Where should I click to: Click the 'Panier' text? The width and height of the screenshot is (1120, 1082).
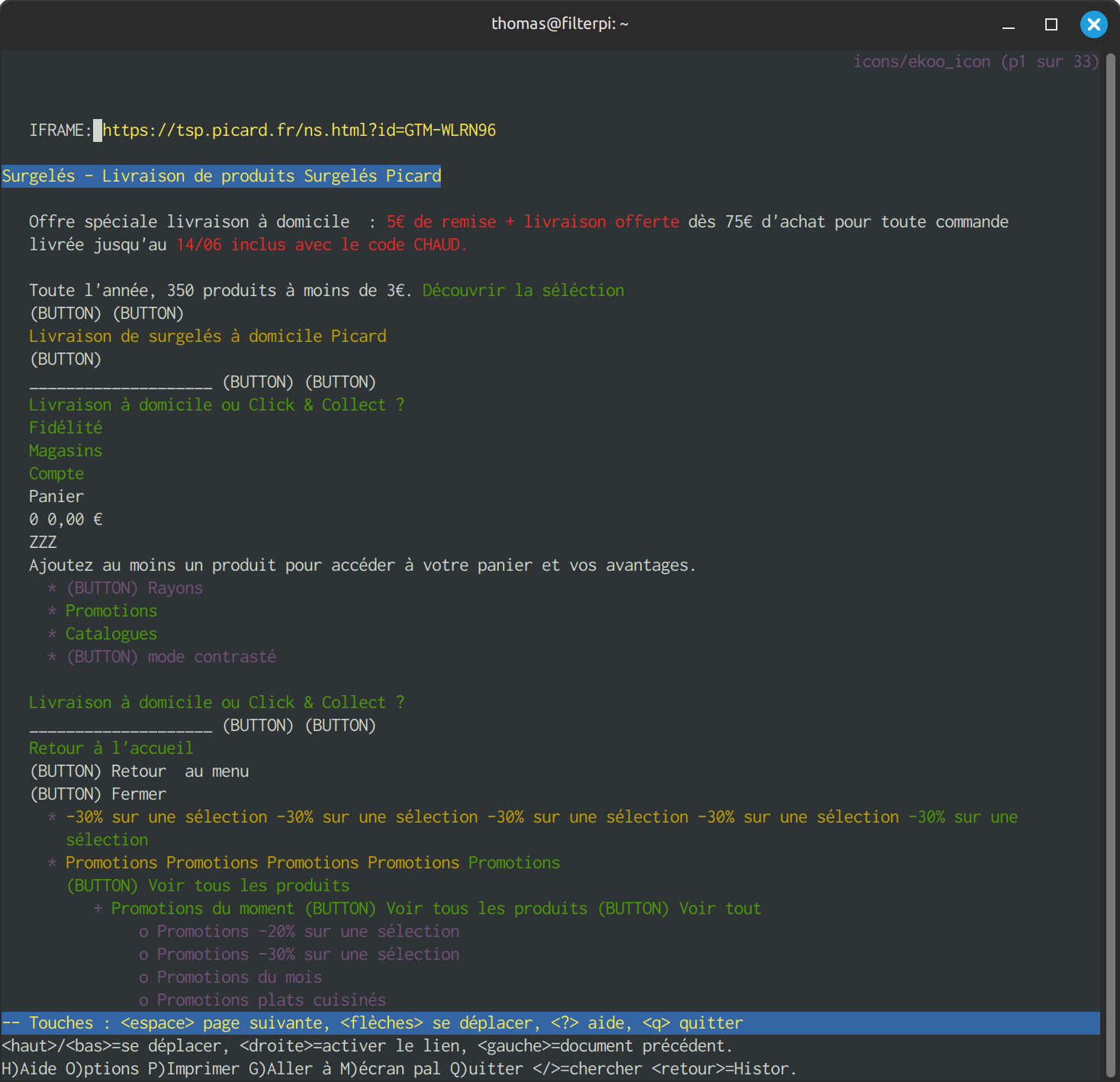tap(56, 497)
